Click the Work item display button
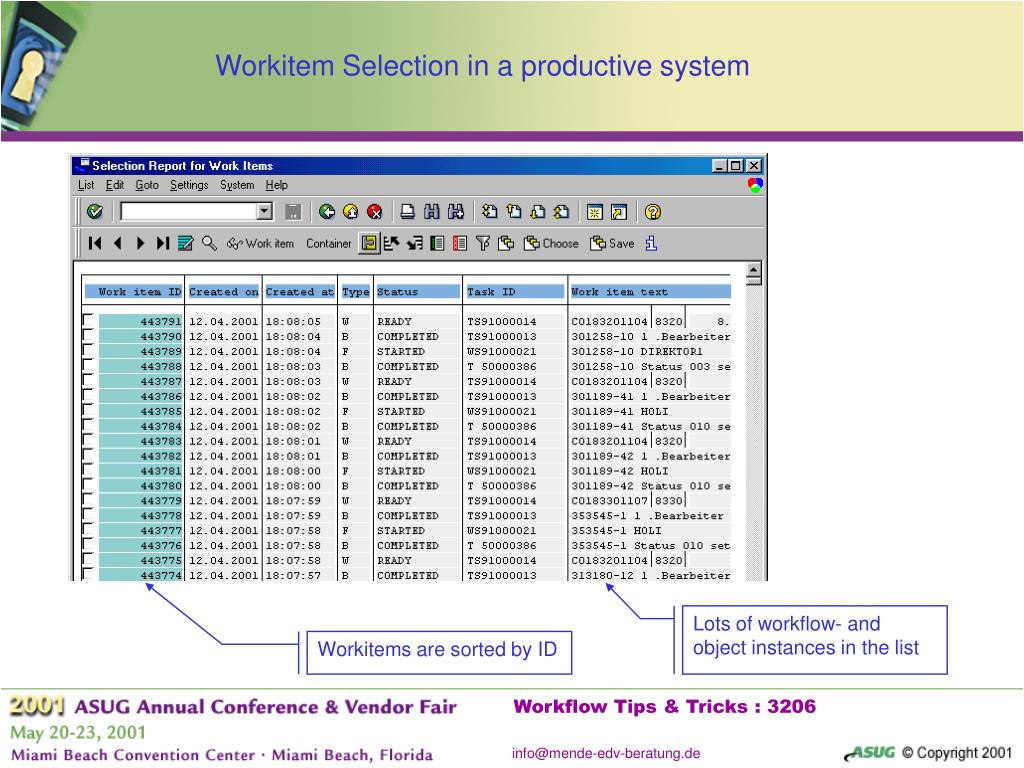The image size is (1024, 768). point(261,244)
